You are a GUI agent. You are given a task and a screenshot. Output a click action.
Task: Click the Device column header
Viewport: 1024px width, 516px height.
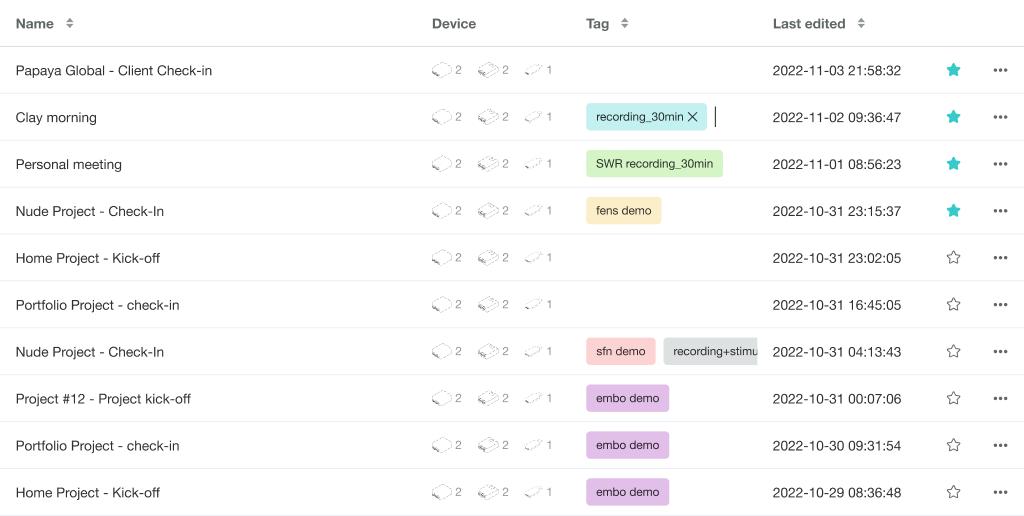click(x=454, y=24)
